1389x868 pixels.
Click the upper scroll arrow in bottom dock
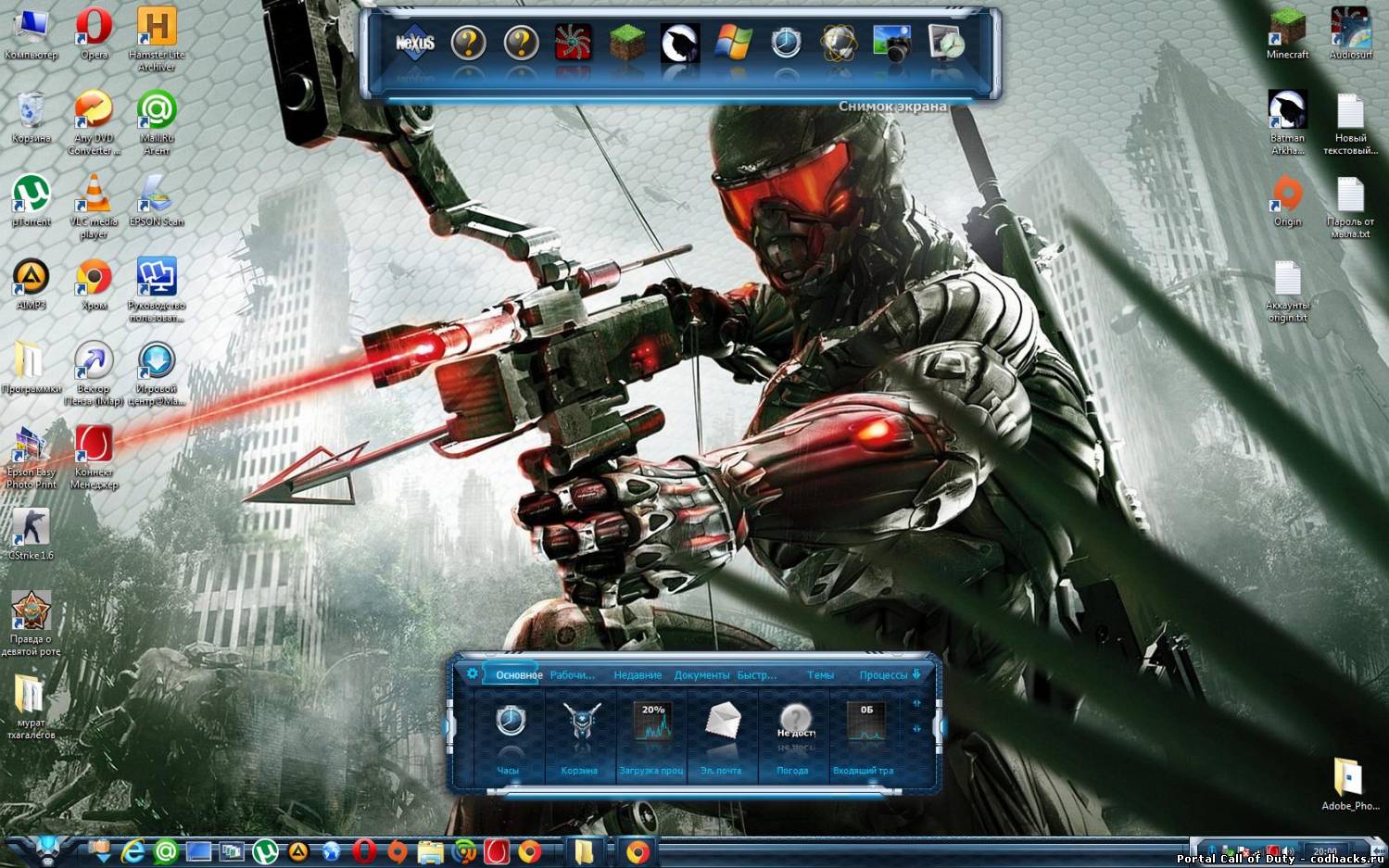pos(916,703)
